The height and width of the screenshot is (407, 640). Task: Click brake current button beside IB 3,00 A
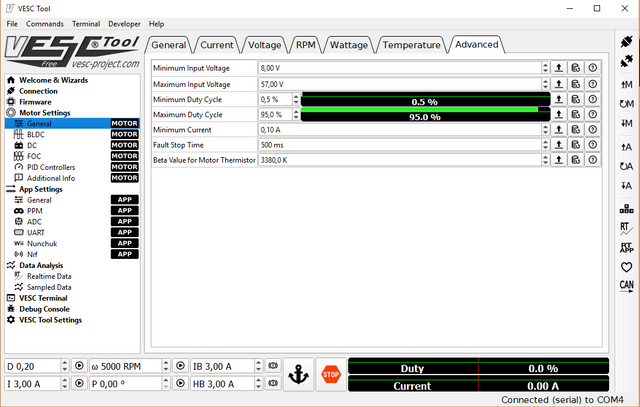tap(273, 366)
